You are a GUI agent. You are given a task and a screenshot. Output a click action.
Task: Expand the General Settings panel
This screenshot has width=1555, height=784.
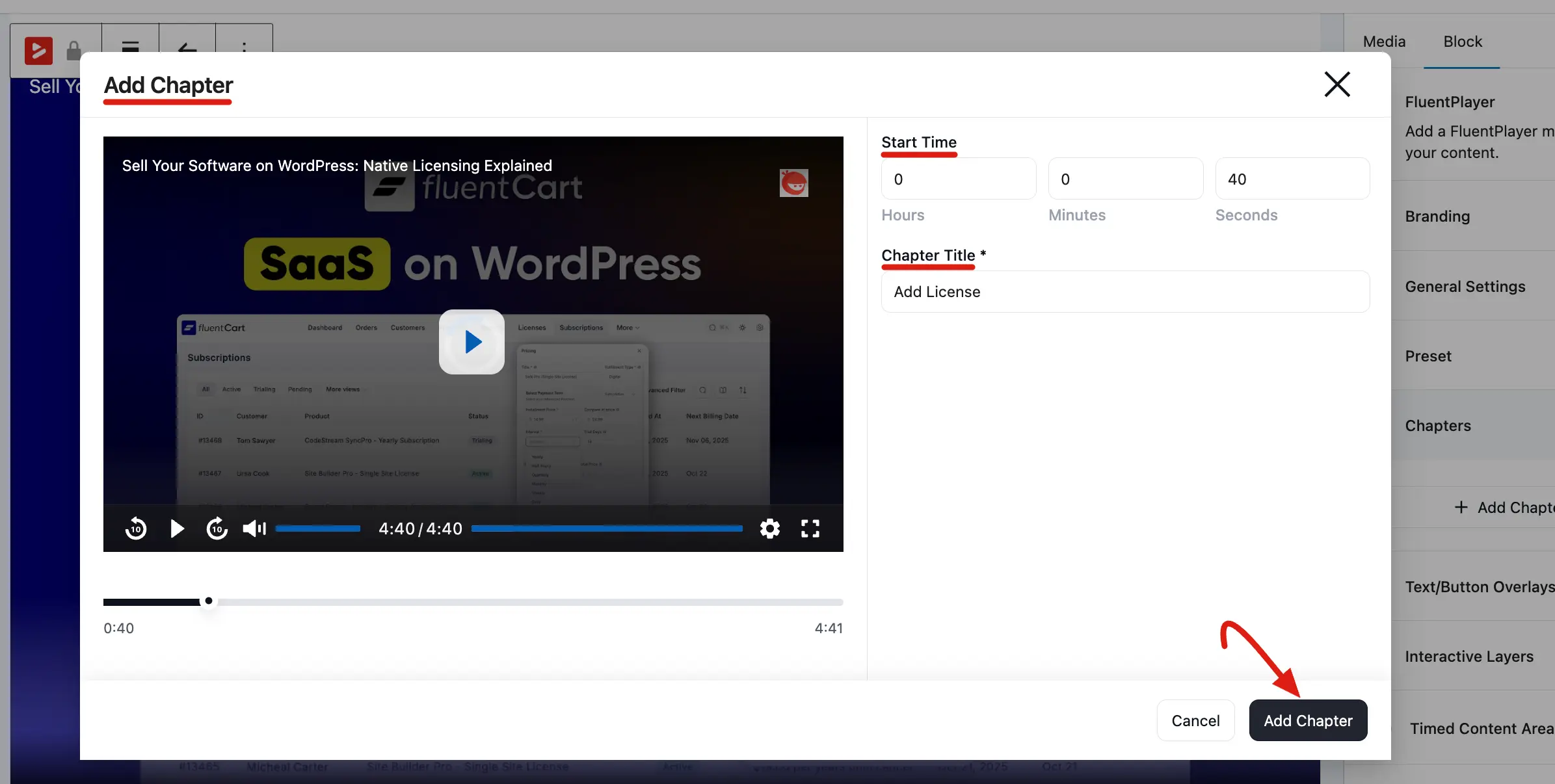coord(1473,287)
